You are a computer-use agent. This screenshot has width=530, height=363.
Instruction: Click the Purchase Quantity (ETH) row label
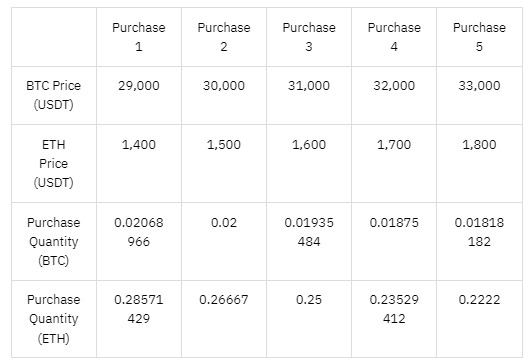[53, 319]
